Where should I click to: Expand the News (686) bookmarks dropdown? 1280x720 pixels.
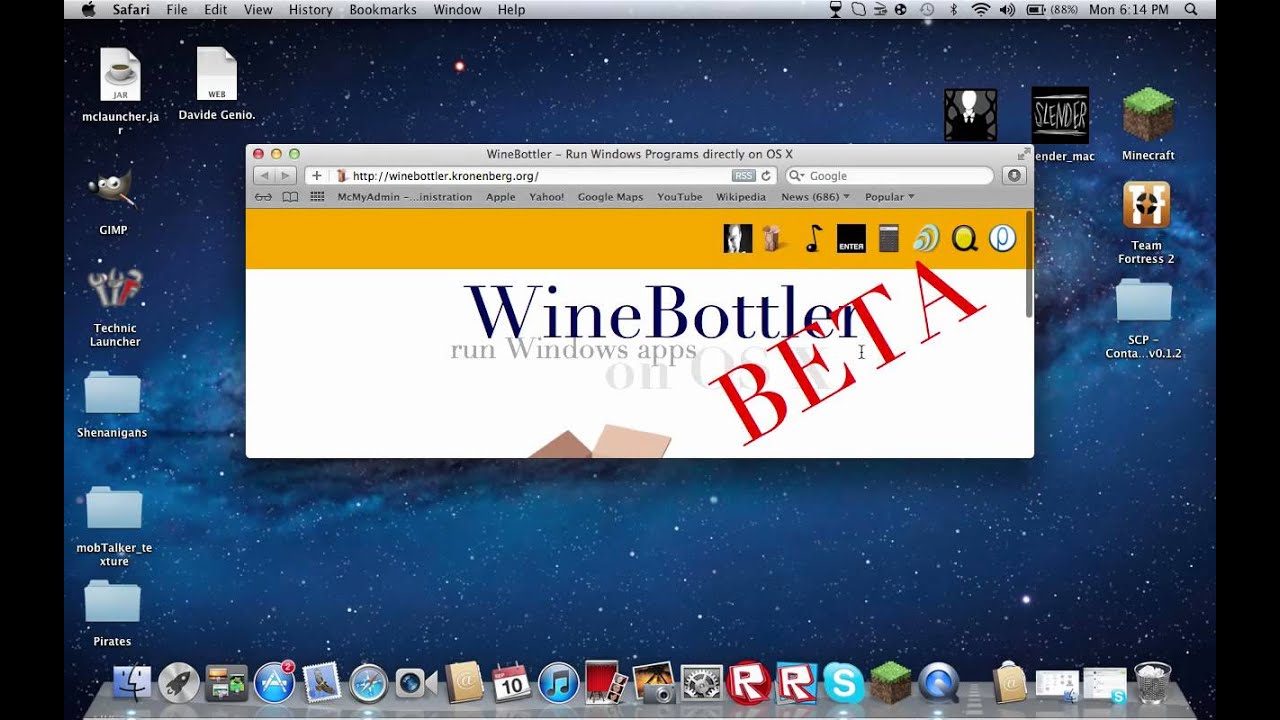tap(815, 197)
